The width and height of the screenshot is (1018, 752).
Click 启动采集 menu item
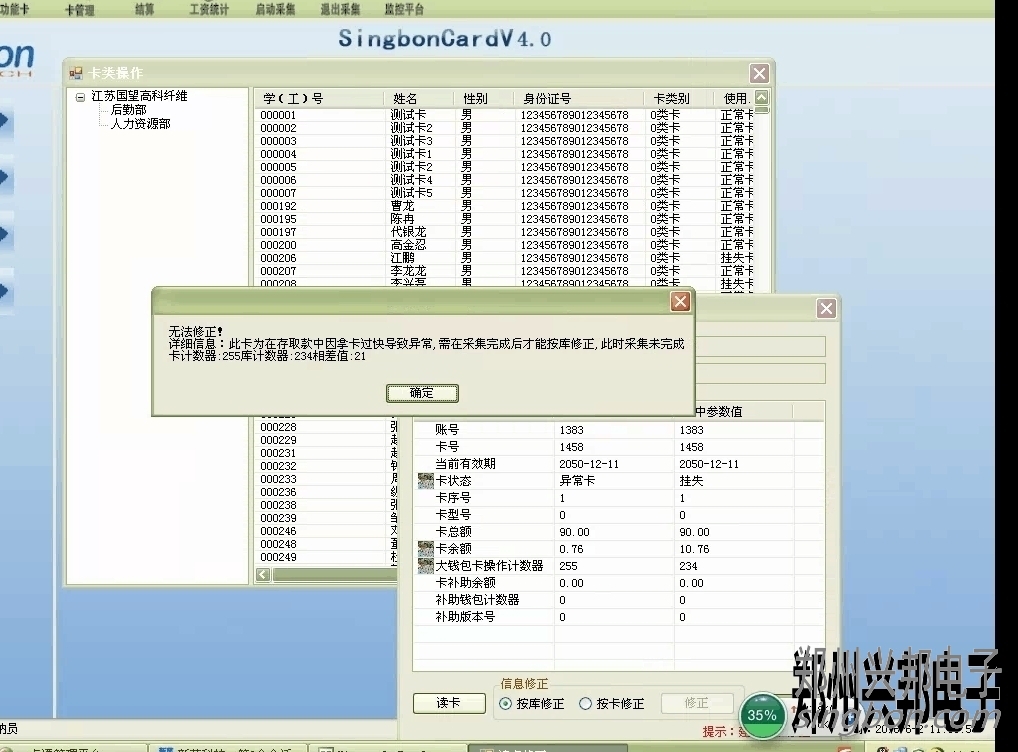pyautogui.click(x=275, y=10)
